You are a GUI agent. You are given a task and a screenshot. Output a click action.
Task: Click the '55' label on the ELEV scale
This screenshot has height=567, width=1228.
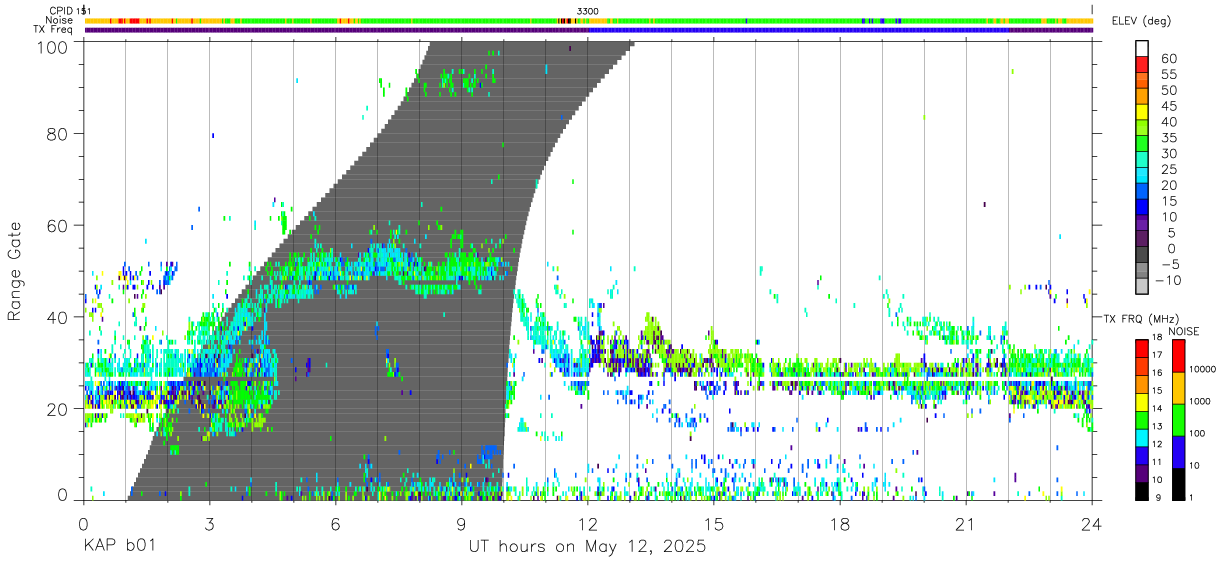click(x=1168, y=74)
